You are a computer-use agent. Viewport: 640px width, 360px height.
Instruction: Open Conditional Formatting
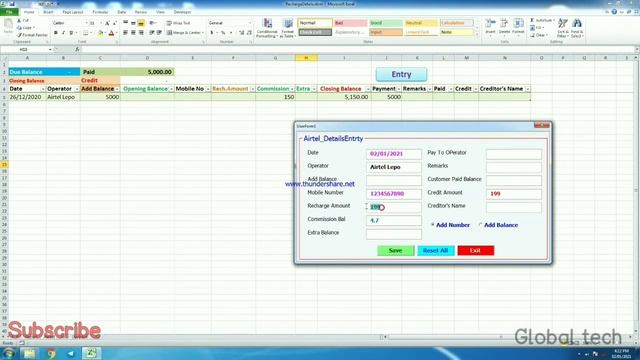[x=267, y=28]
